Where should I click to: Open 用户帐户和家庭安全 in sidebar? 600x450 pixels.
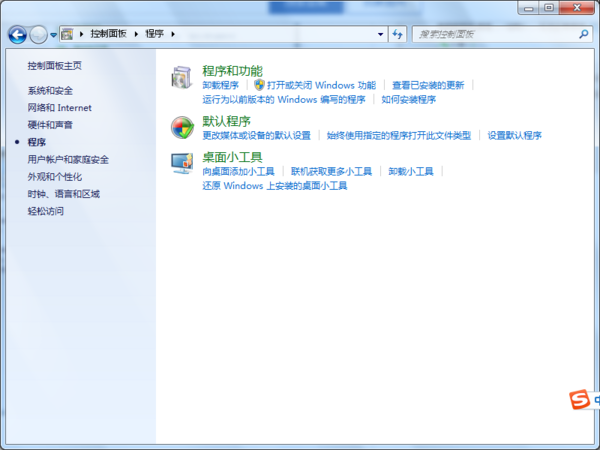(68, 160)
